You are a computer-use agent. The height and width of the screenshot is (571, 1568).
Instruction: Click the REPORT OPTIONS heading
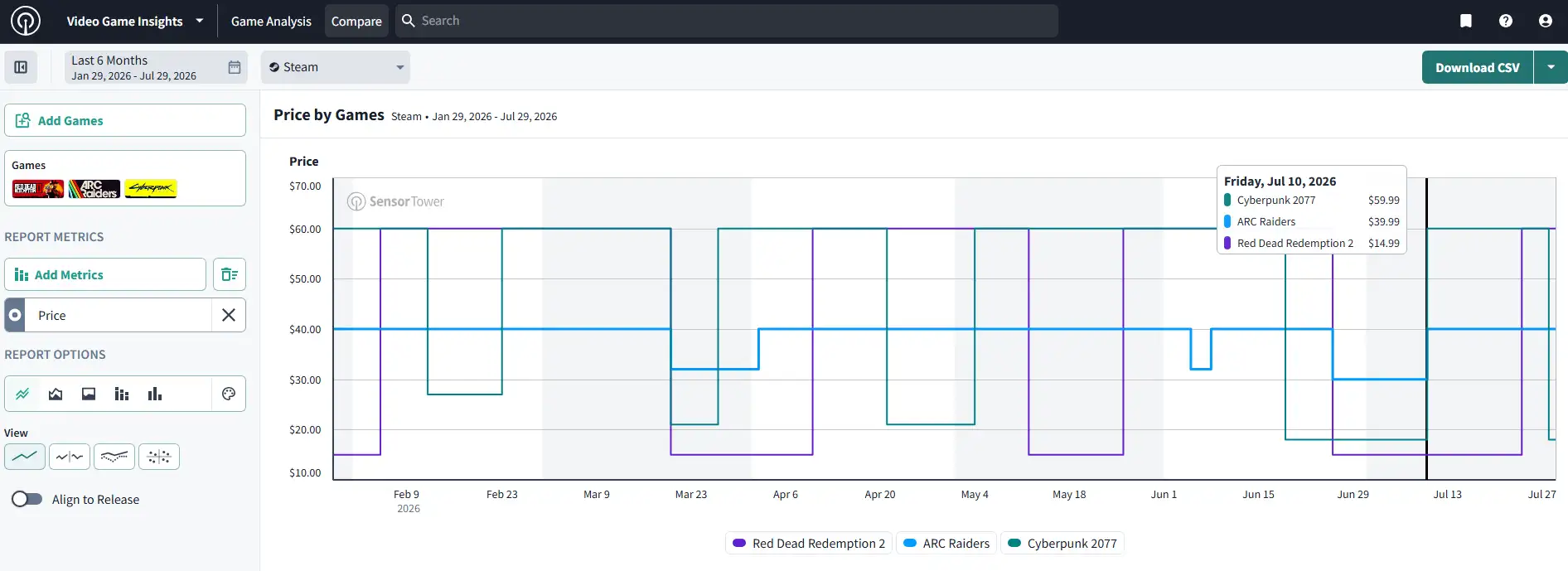point(56,354)
